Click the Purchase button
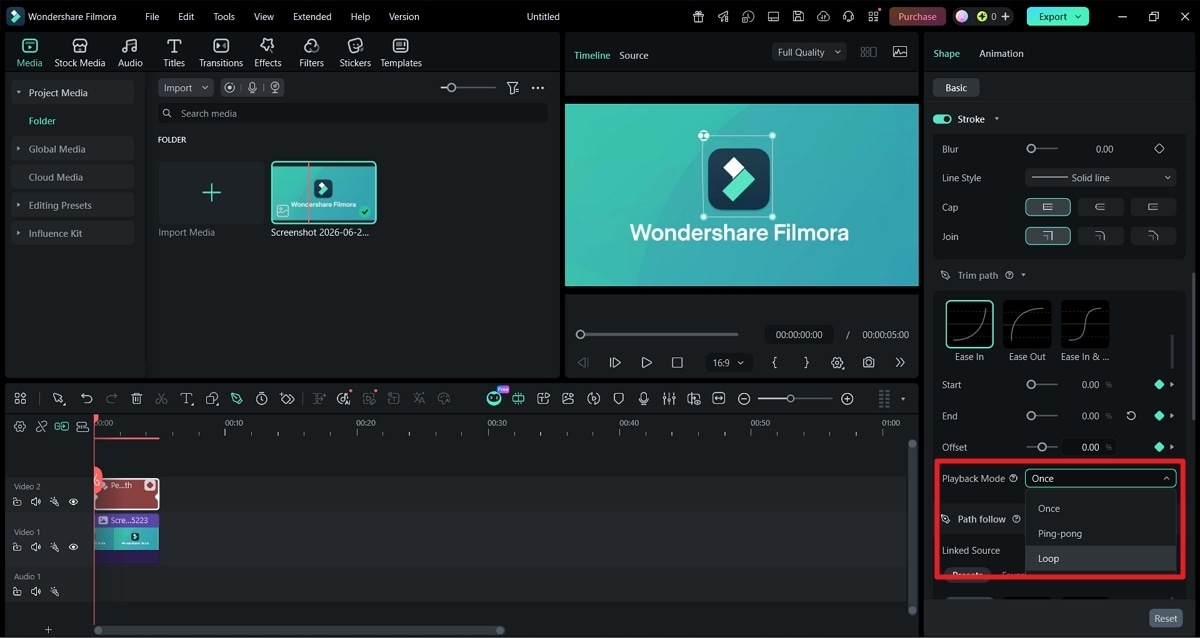This screenshot has width=1200, height=638. click(x=917, y=17)
